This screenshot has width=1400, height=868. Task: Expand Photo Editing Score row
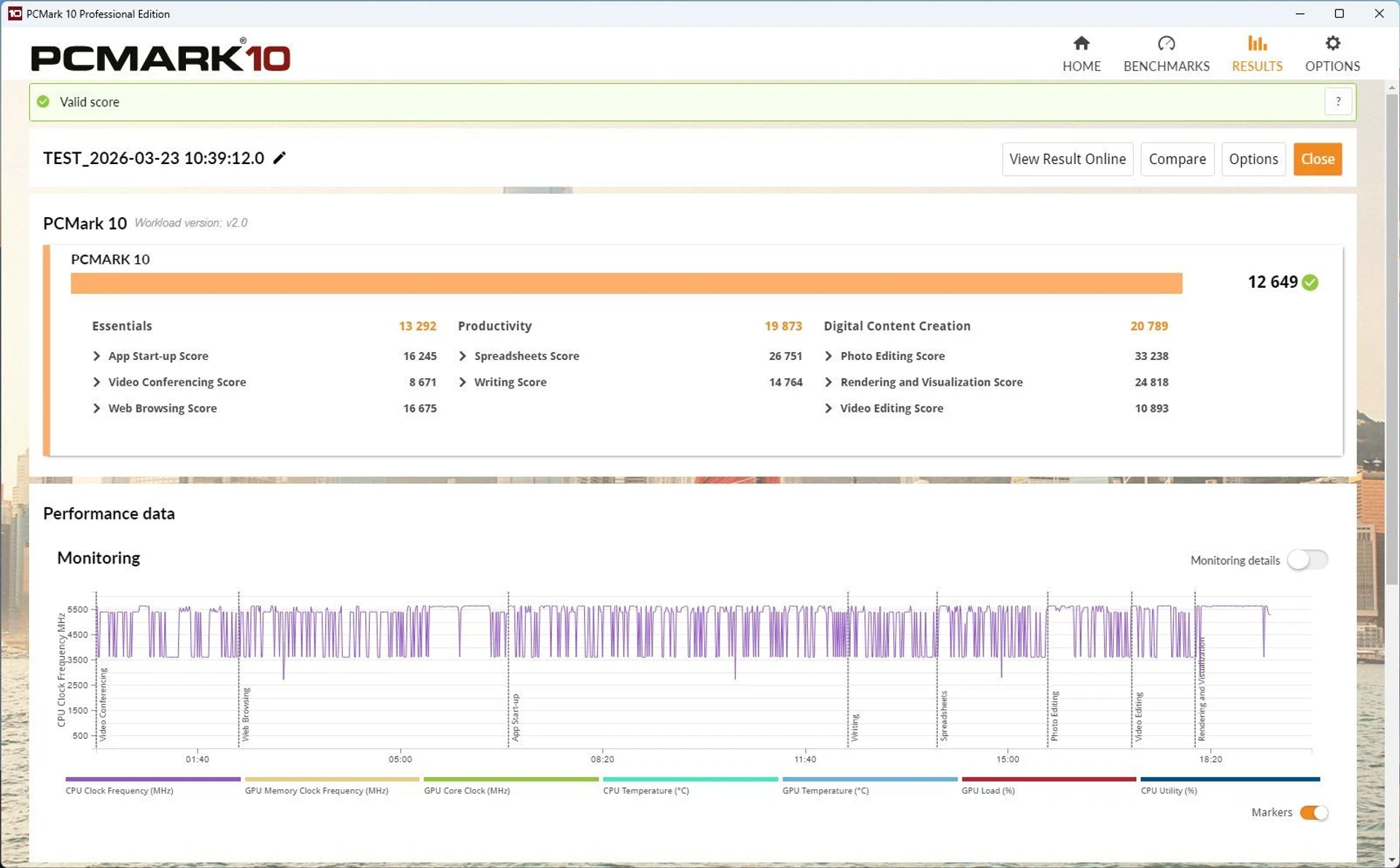pos(828,356)
